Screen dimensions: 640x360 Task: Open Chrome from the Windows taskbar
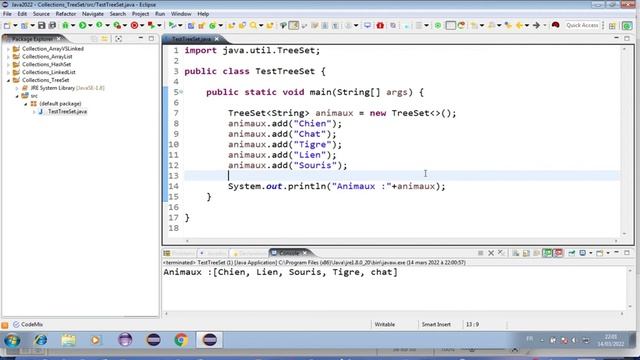(x=181, y=340)
